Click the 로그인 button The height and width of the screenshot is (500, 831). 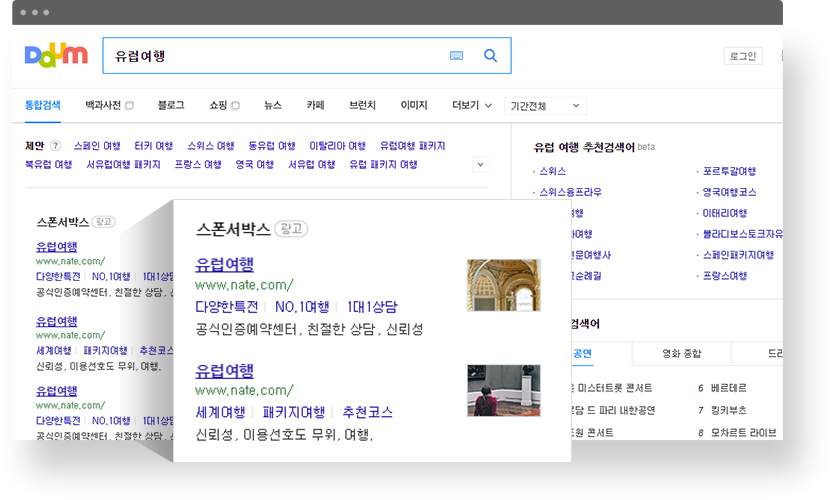(x=743, y=56)
